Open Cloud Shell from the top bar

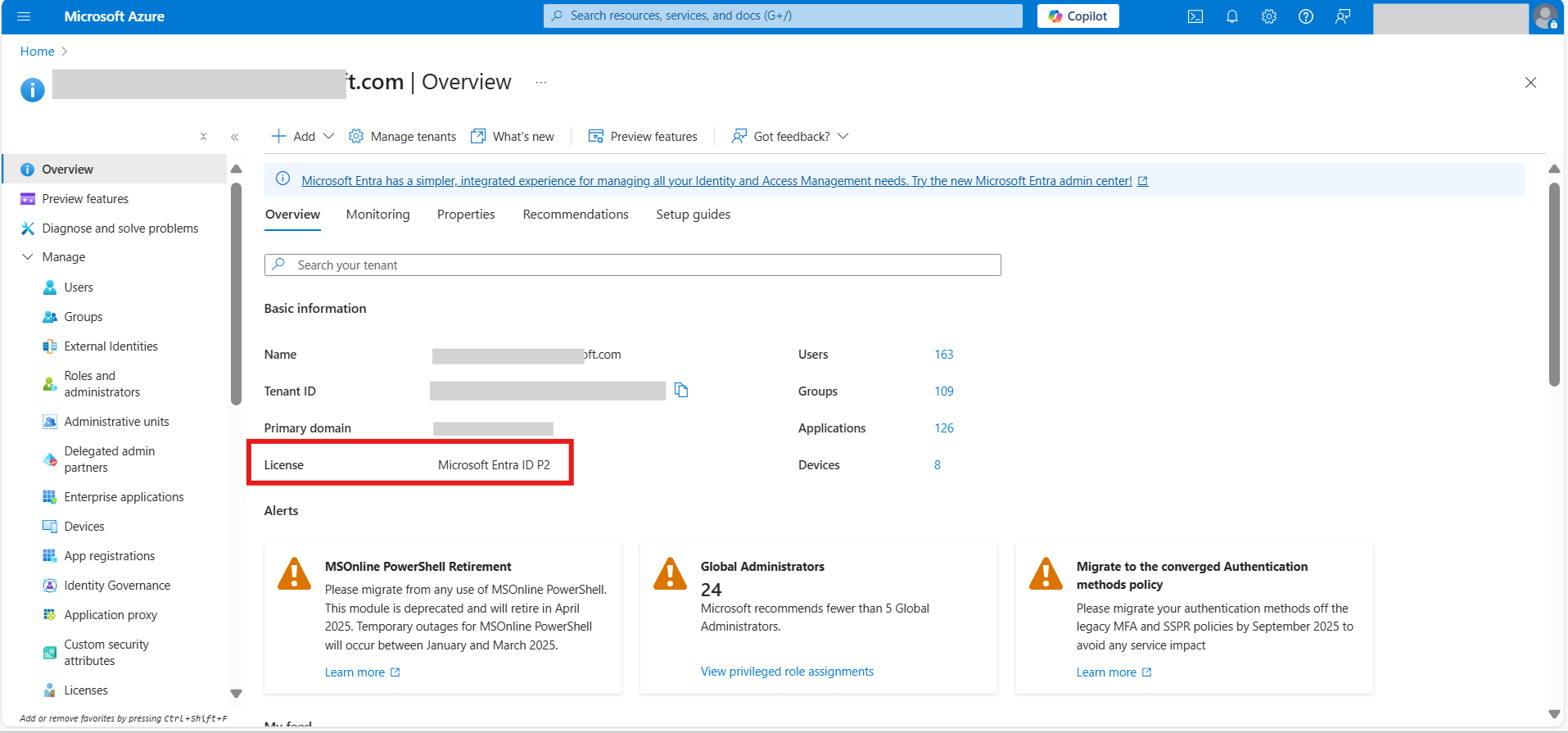(1195, 16)
